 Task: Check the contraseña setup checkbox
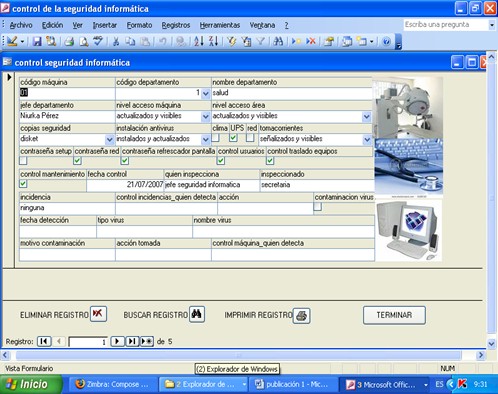(x=23, y=161)
